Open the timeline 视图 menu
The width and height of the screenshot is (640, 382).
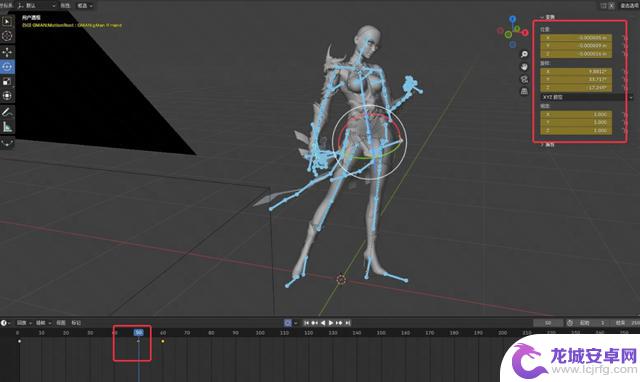tap(61, 323)
